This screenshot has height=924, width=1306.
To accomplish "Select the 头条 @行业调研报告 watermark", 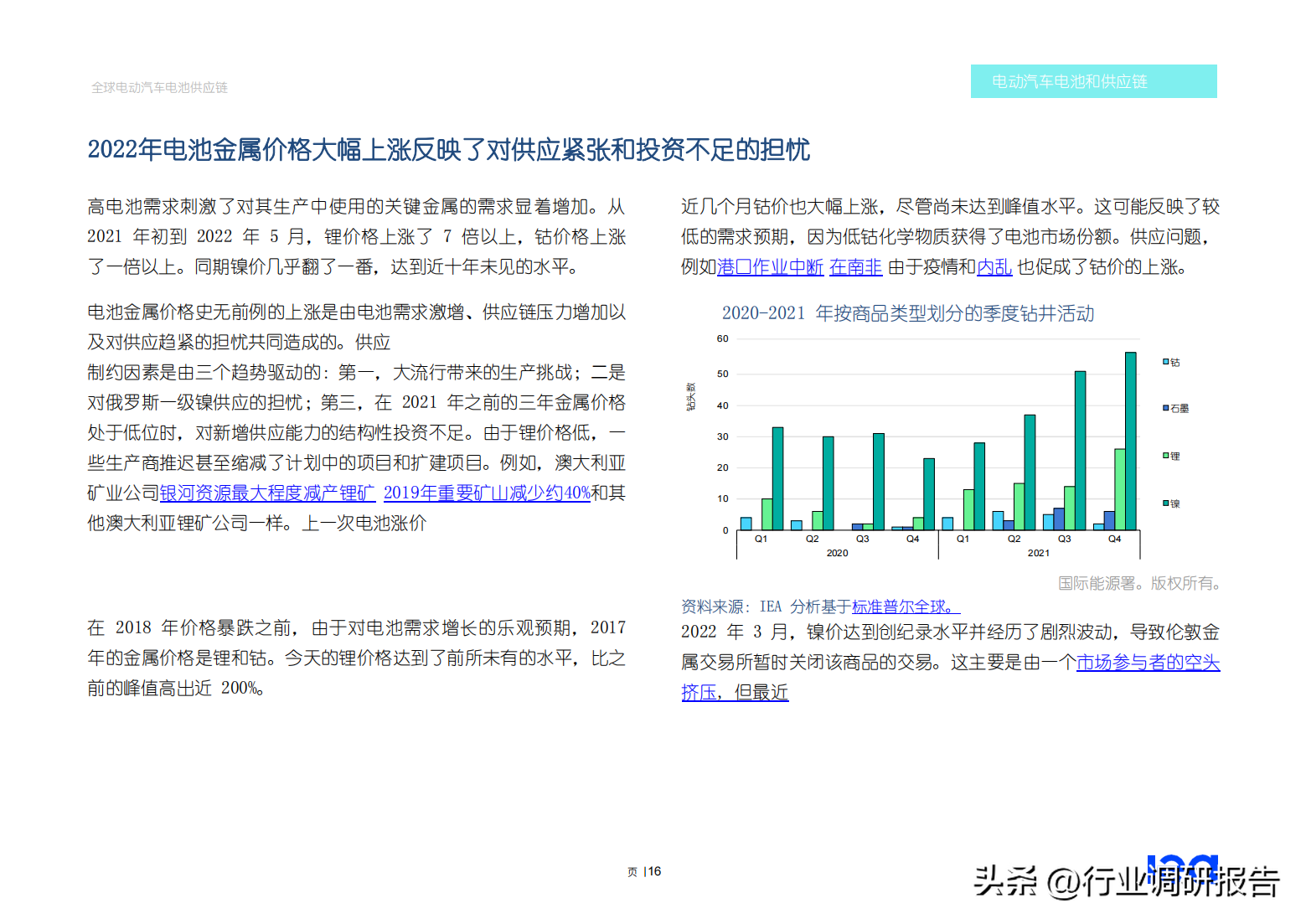I will (1127, 881).
